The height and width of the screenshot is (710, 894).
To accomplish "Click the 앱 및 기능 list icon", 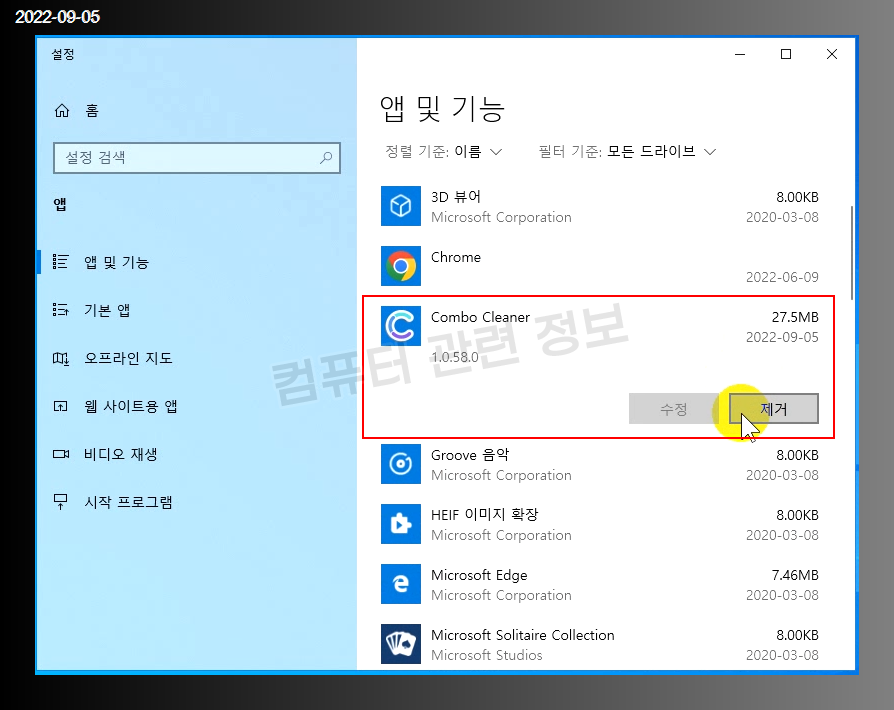I will pos(60,262).
